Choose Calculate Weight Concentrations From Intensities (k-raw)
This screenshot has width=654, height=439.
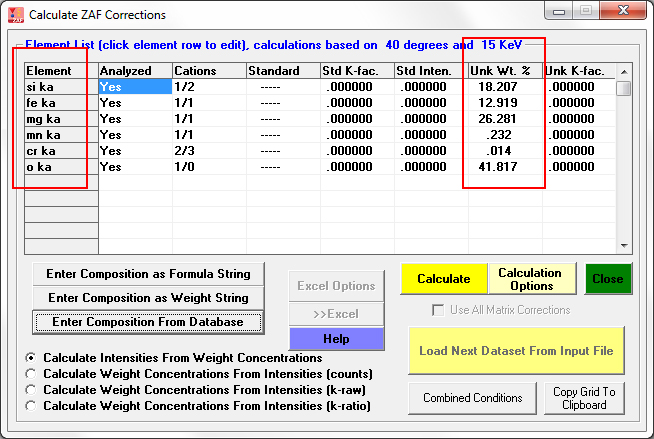[x=32, y=390]
